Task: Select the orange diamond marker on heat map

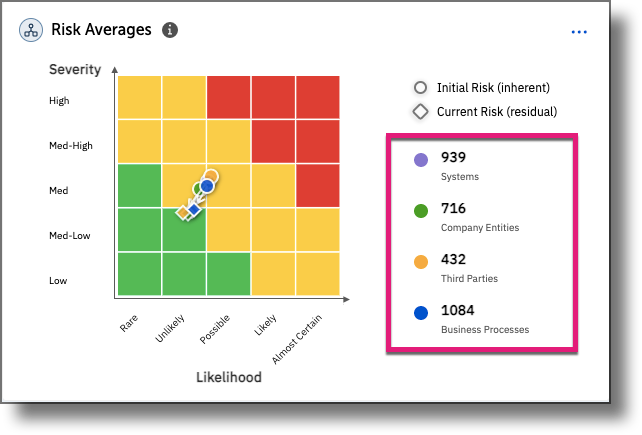Action: coord(183,212)
